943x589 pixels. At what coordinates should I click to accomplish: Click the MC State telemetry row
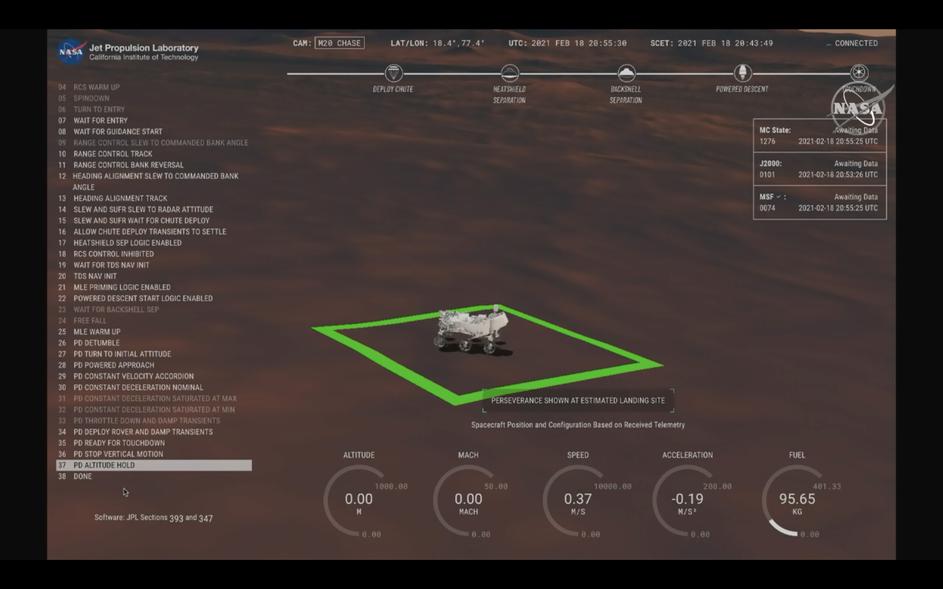[x=818, y=136]
